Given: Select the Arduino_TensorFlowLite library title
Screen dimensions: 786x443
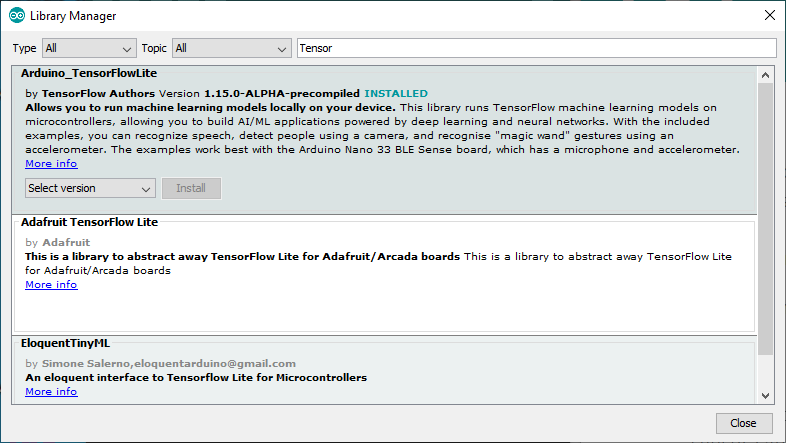Looking at the screenshot, I should pyautogui.click(x=89, y=73).
